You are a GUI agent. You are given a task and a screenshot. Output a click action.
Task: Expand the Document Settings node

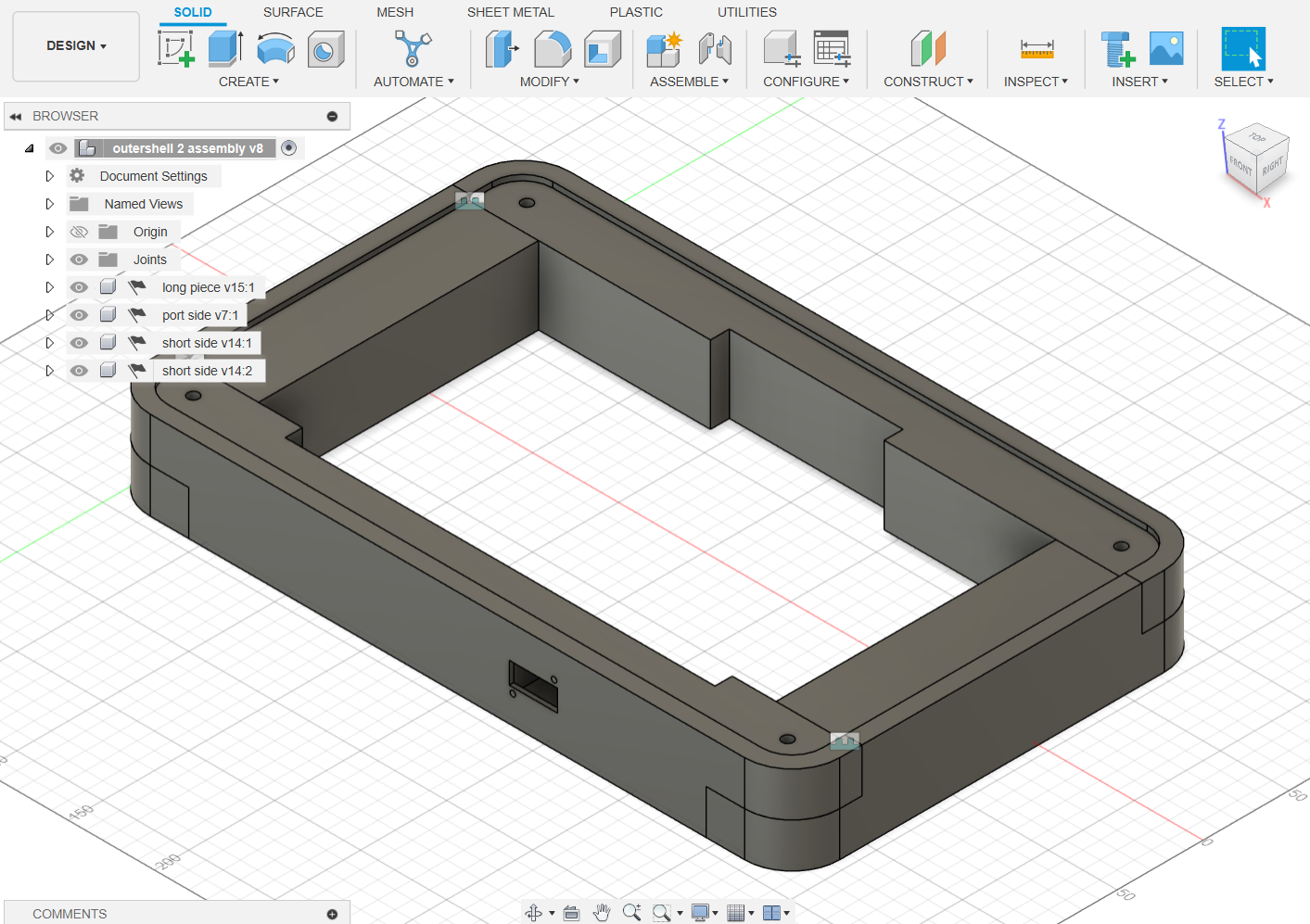pos(50,176)
